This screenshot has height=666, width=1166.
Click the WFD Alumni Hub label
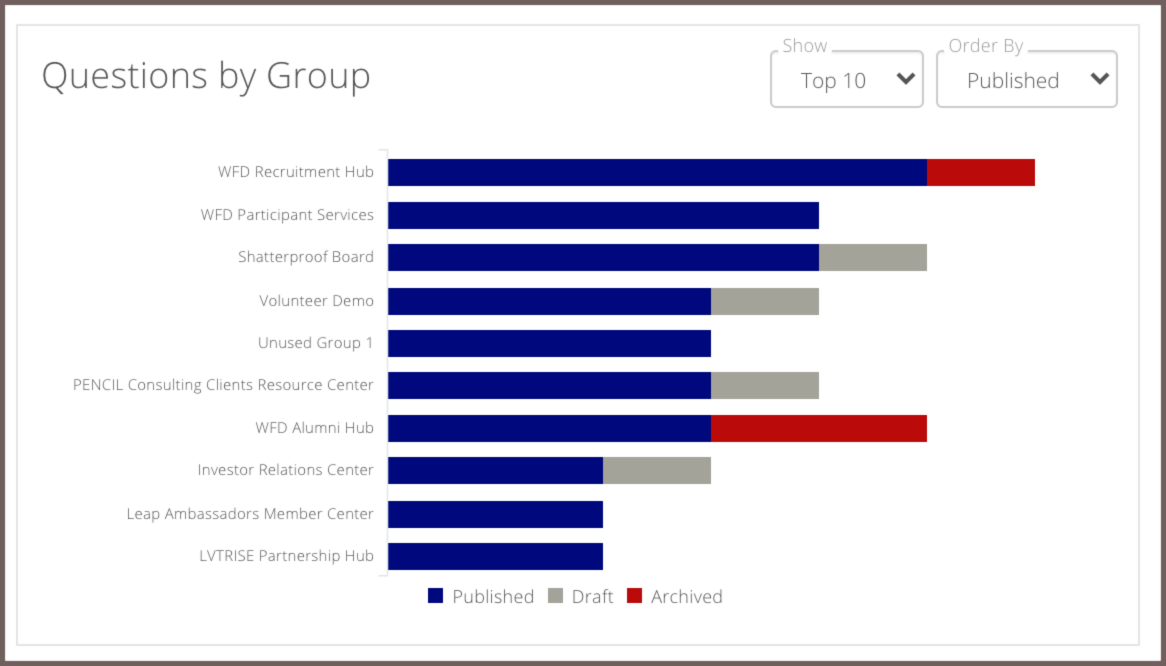[x=315, y=428]
